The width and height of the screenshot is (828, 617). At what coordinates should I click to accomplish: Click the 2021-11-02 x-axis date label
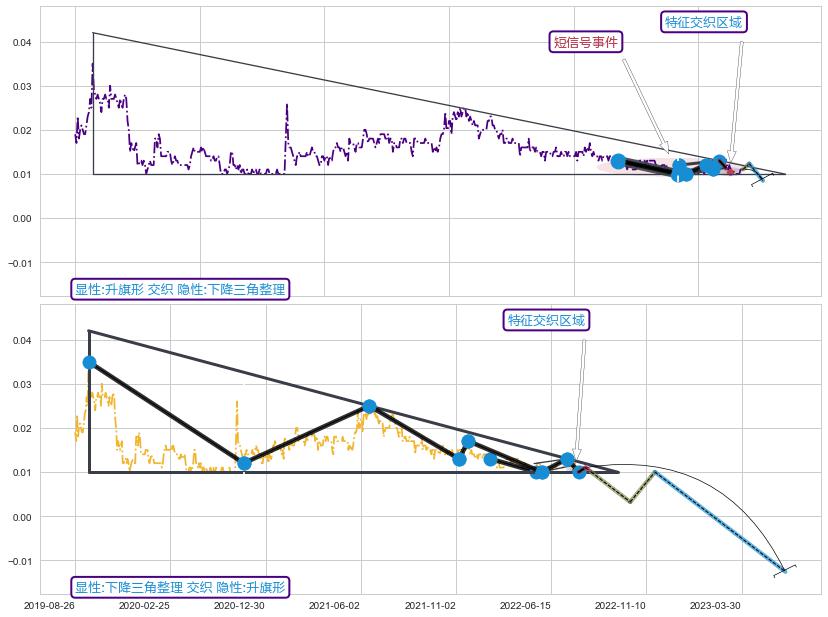(430, 605)
